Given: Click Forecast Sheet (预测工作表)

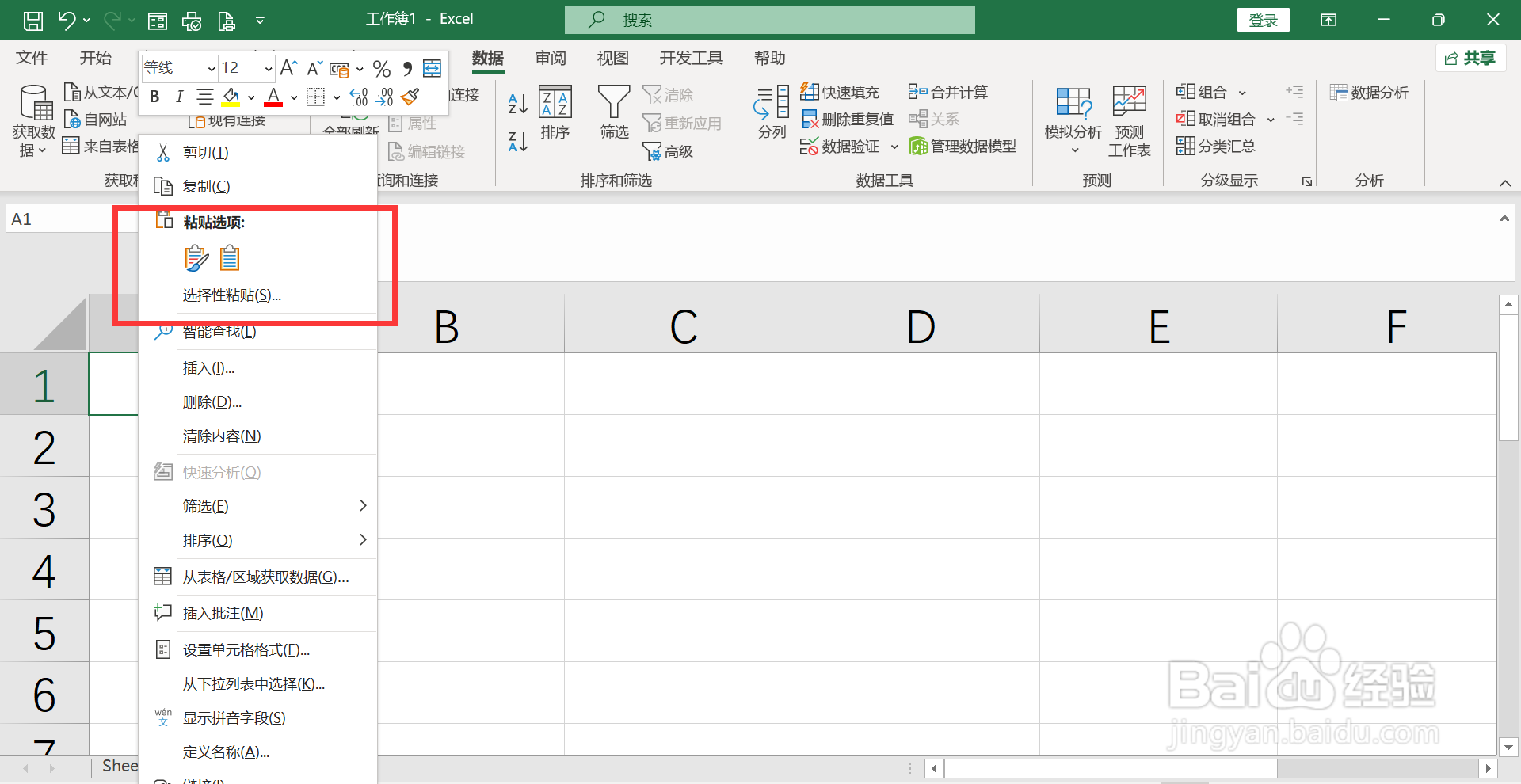Looking at the screenshot, I should 1129,122.
